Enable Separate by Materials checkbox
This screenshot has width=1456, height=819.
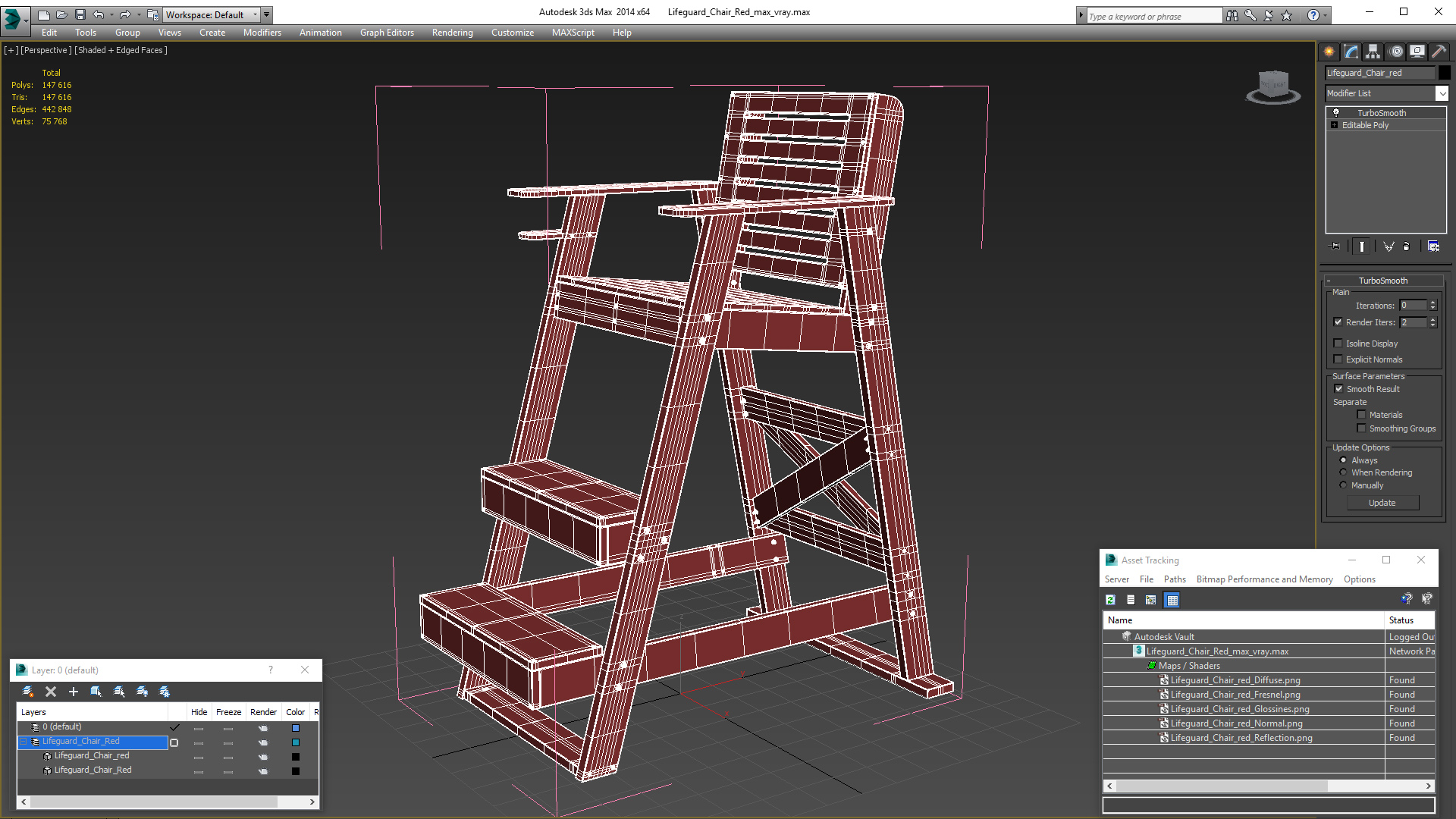click(x=1361, y=415)
